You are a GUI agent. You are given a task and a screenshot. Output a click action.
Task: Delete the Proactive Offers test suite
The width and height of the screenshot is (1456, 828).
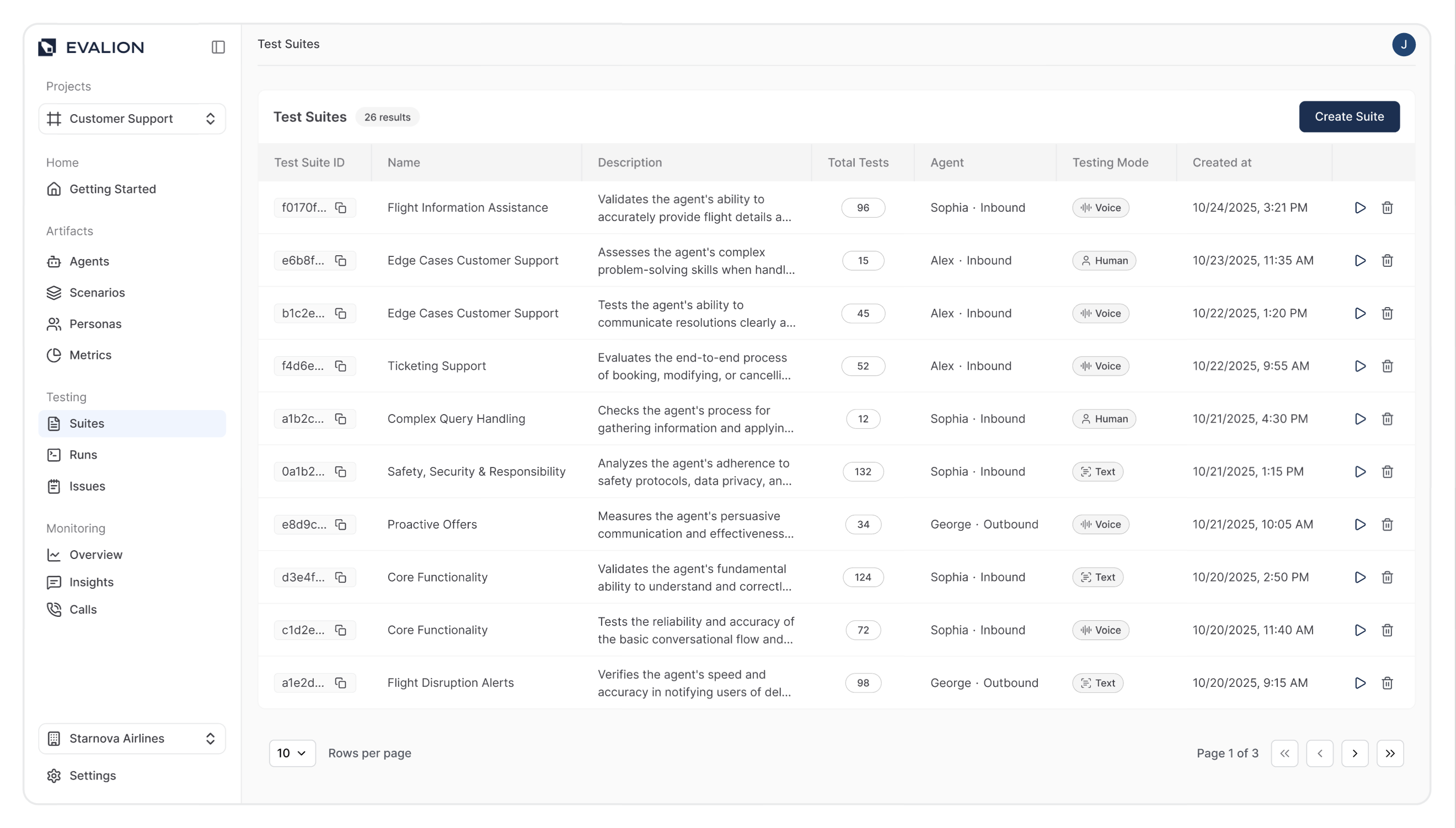coord(1387,524)
